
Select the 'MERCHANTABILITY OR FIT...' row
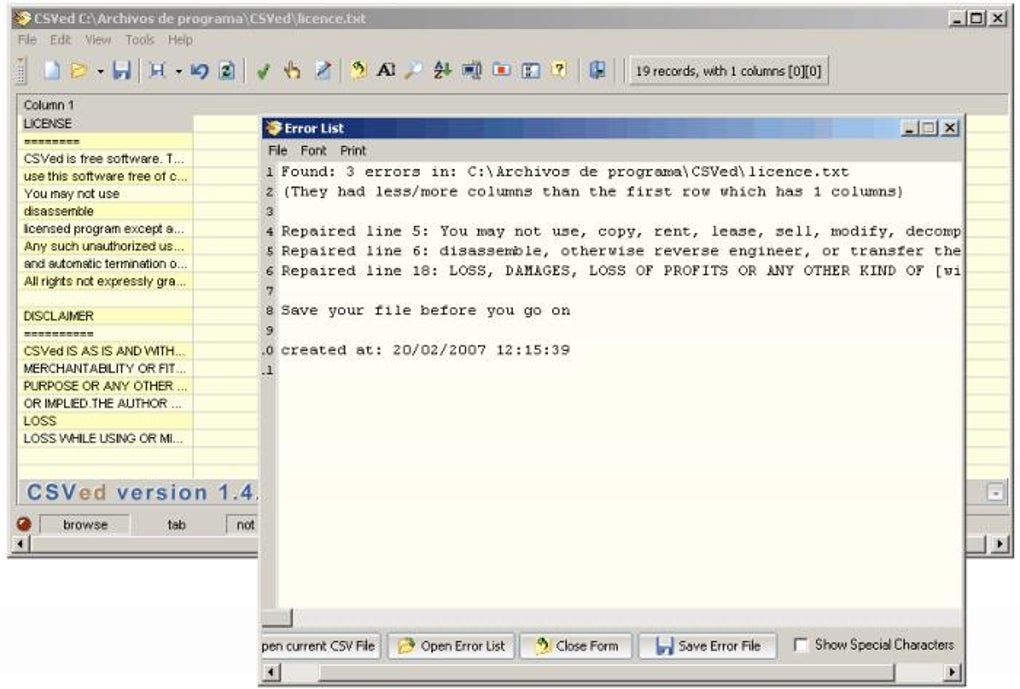click(x=105, y=368)
